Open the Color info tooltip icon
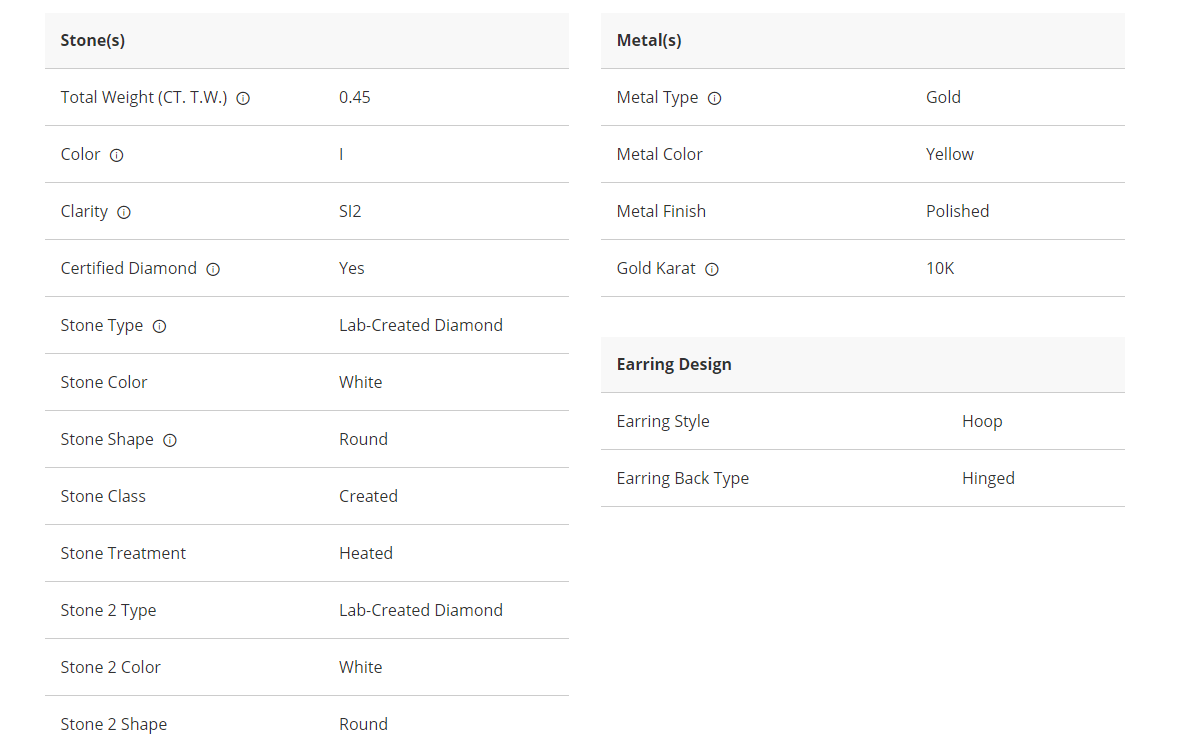 point(117,155)
